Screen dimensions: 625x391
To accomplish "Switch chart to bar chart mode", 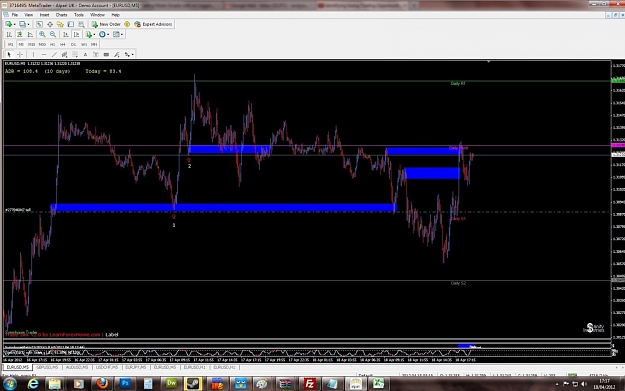I will coord(9,34).
